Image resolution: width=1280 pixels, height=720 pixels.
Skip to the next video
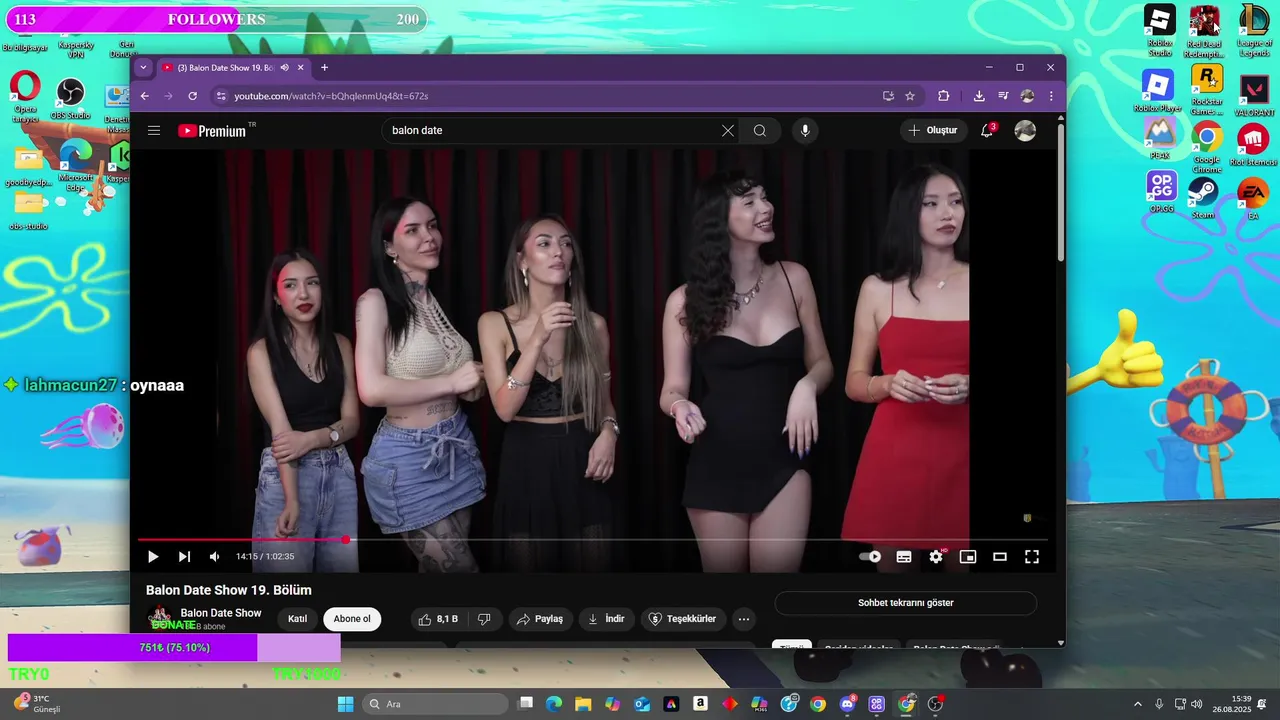pos(184,557)
